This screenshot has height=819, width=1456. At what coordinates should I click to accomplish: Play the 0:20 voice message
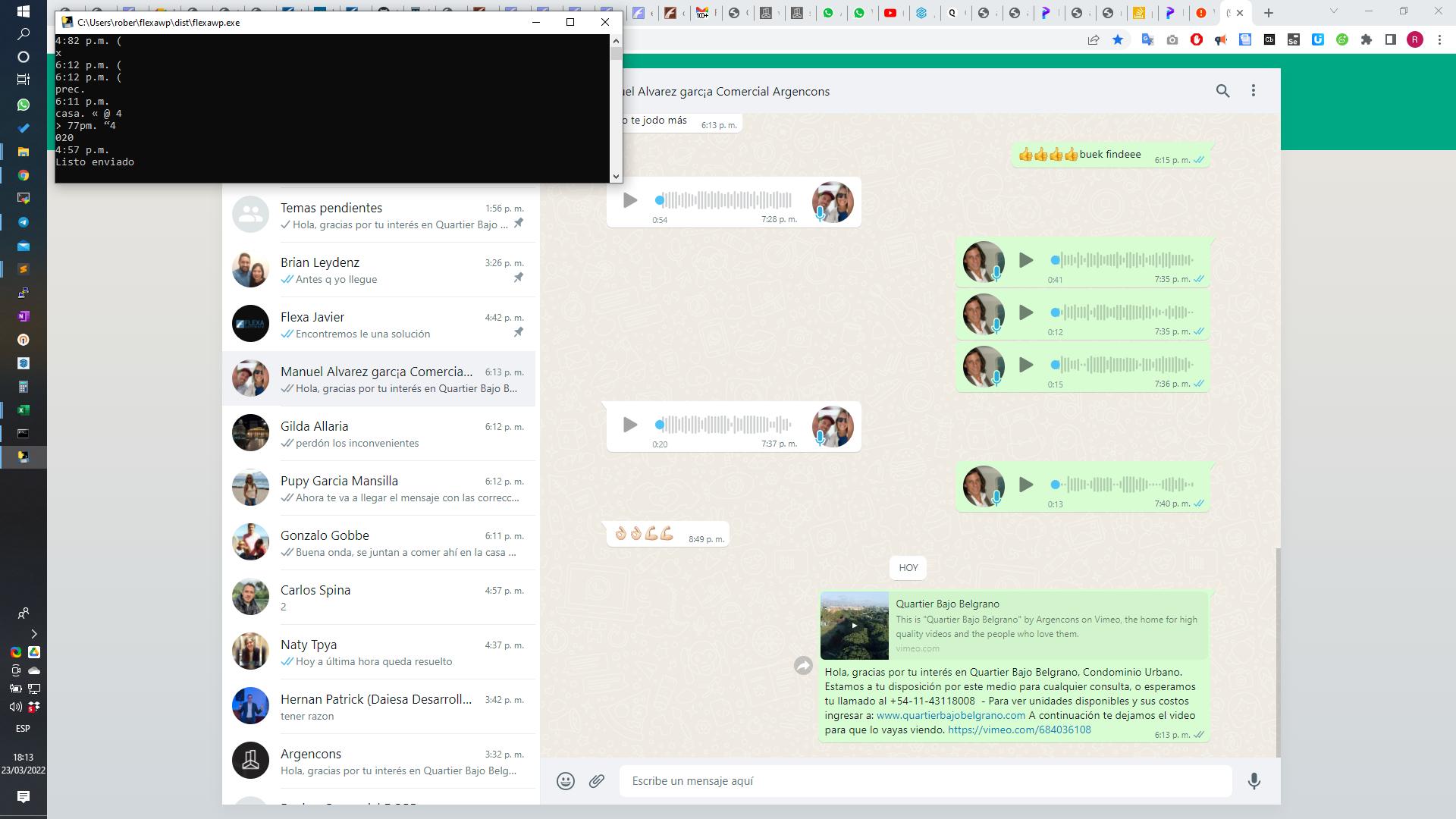tap(629, 425)
